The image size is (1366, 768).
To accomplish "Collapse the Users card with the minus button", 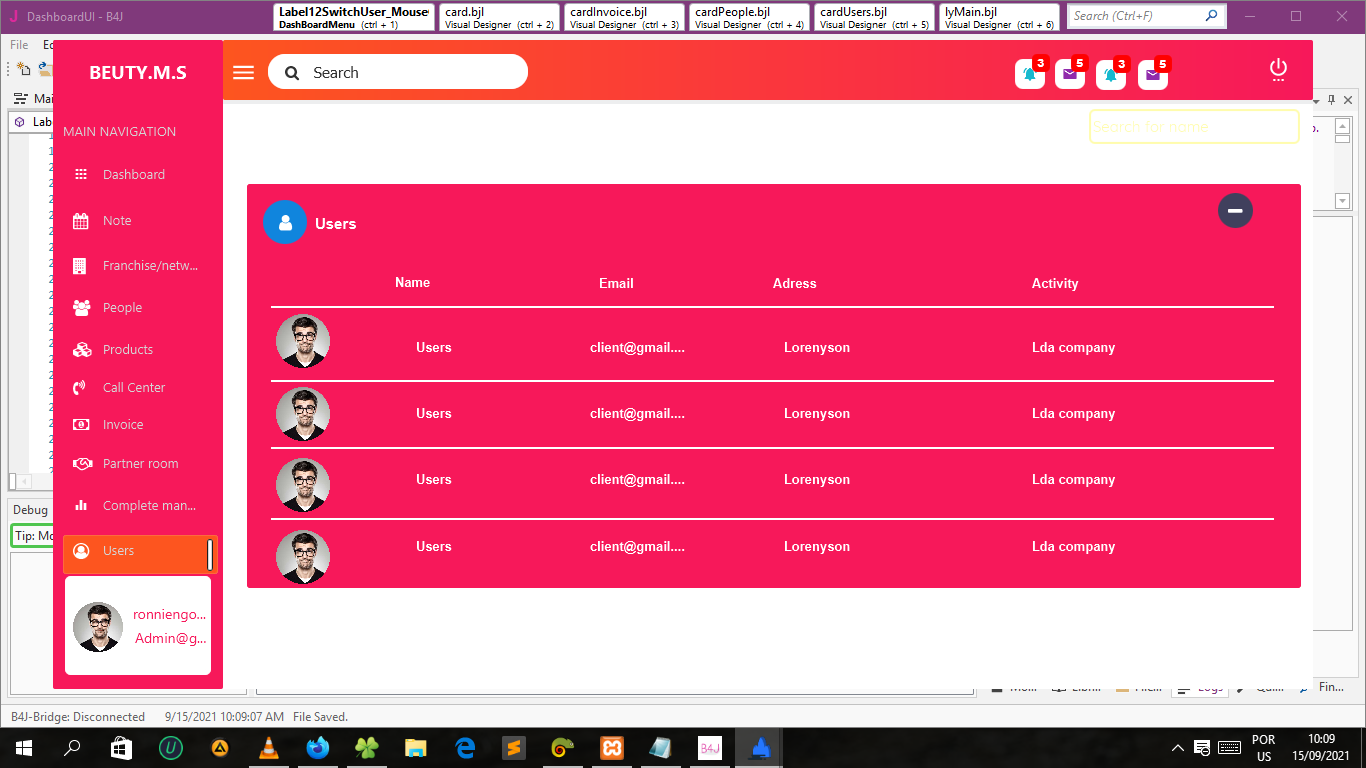I will tap(1235, 210).
